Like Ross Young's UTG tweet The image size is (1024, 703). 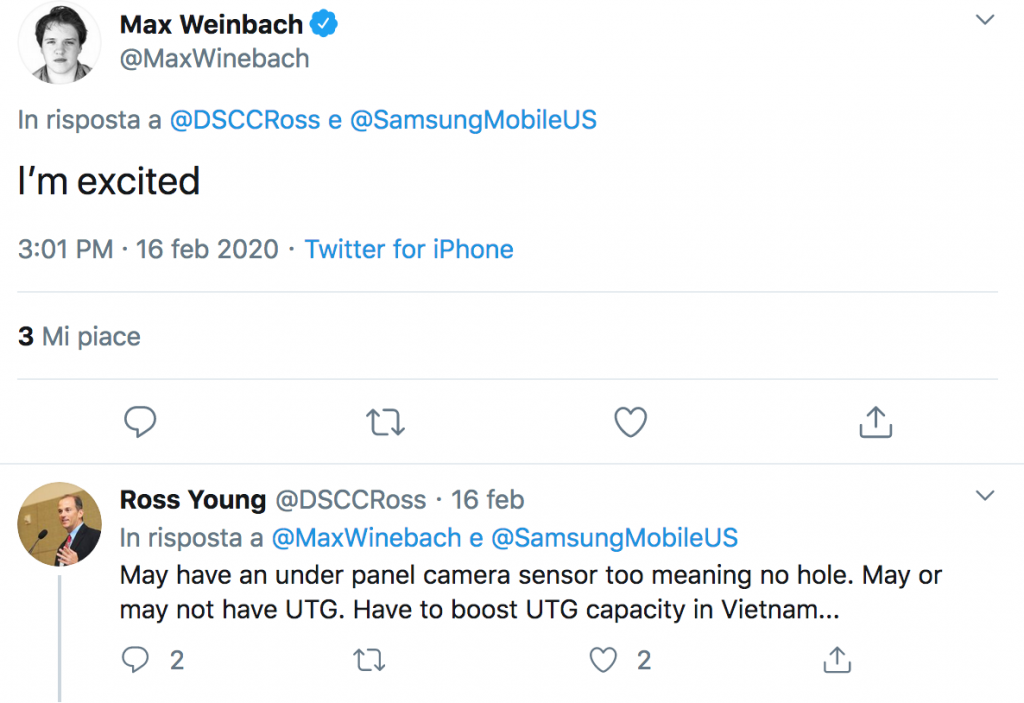pyautogui.click(x=603, y=659)
